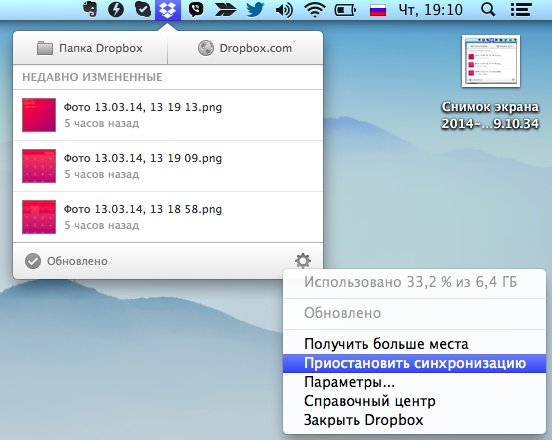
Task: Select Получить больше места menu item
Action: tap(414, 344)
